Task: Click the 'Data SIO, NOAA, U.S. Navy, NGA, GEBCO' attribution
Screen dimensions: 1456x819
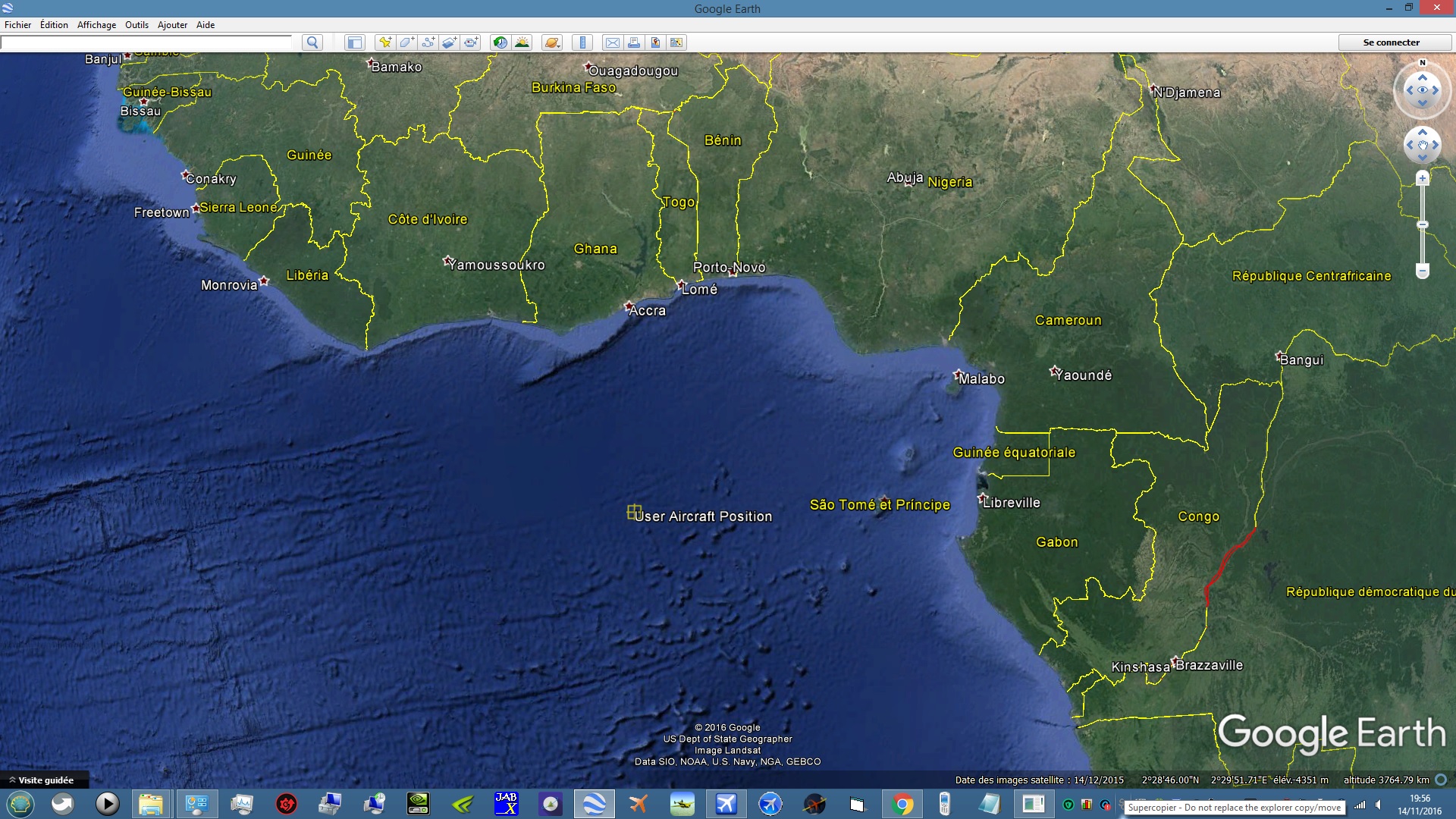Action: 728,762
